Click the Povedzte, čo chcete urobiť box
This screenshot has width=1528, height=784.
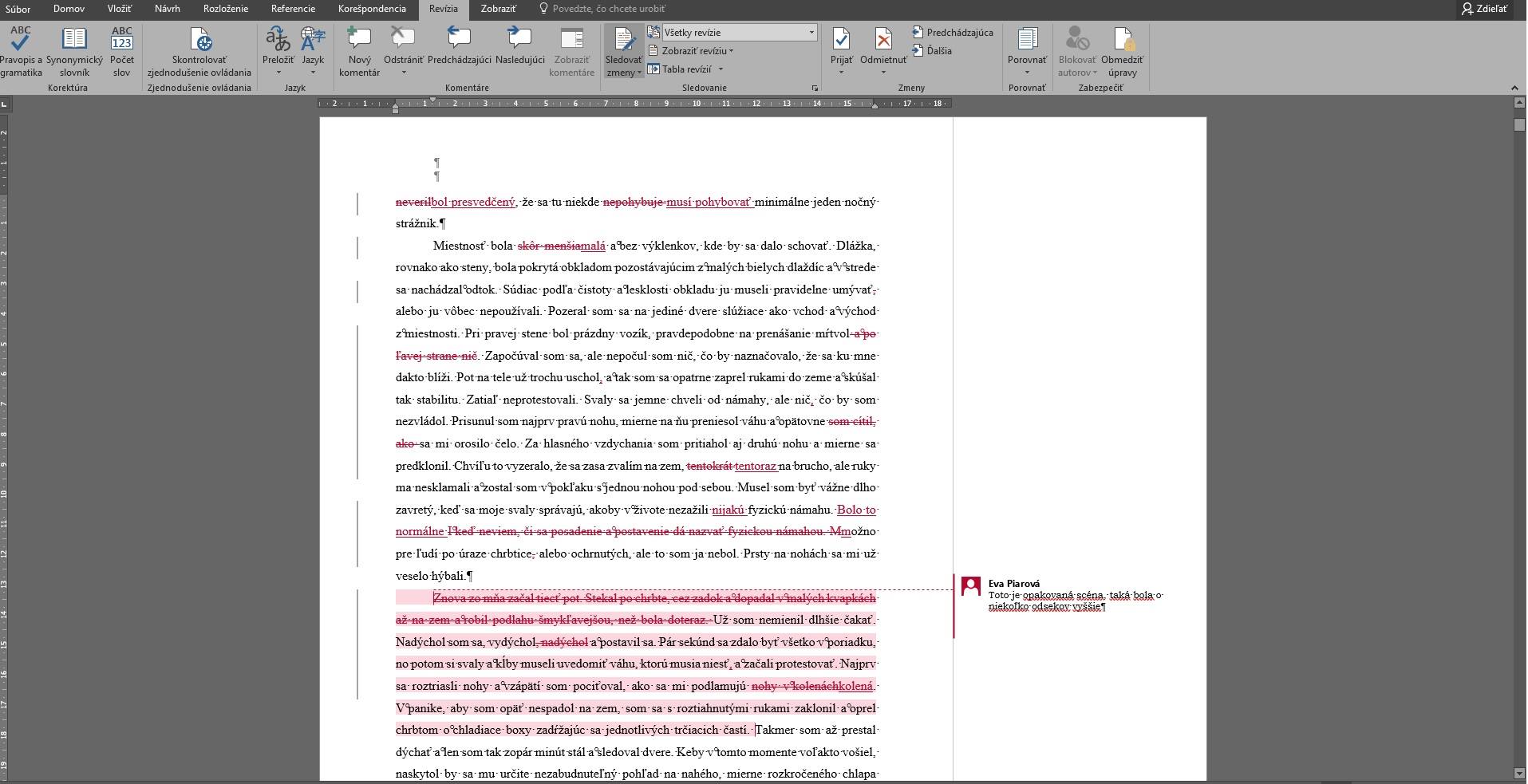coord(602,9)
